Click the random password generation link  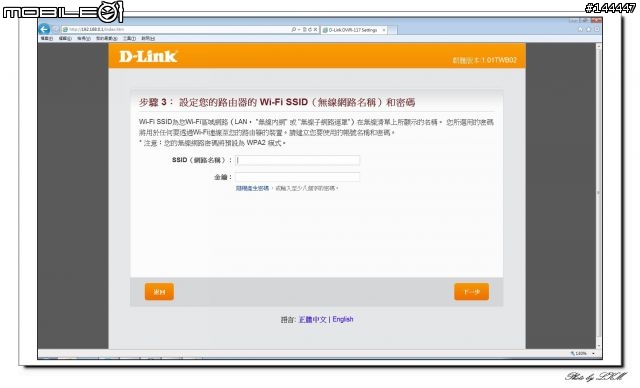click(x=252, y=188)
